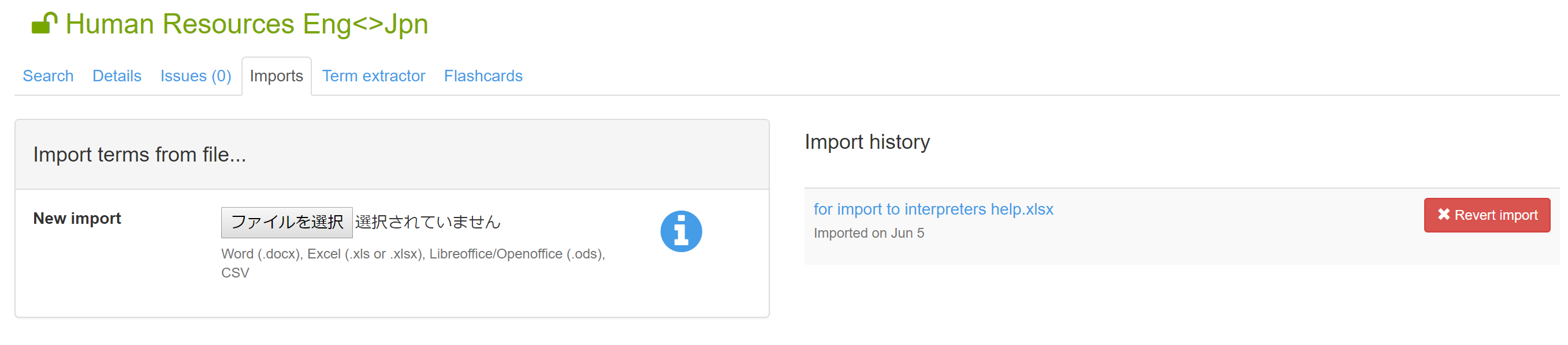The width and height of the screenshot is (1568, 345).
Task: Click the 選択されていません file status text
Action: click(x=428, y=222)
